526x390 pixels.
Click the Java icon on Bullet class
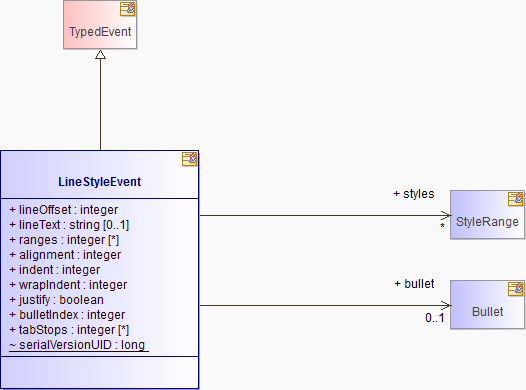516,289
